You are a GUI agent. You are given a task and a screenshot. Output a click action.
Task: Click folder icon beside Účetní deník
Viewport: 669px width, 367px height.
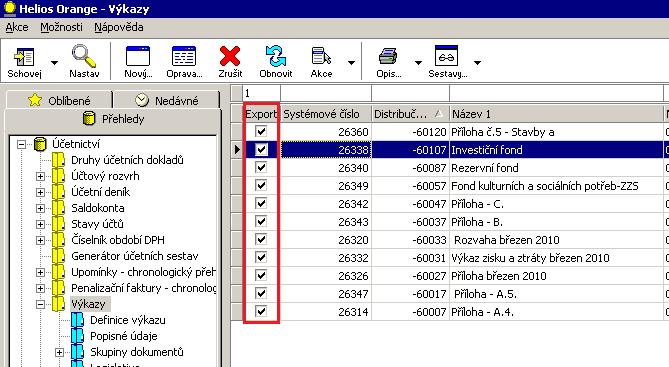click(x=58, y=192)
